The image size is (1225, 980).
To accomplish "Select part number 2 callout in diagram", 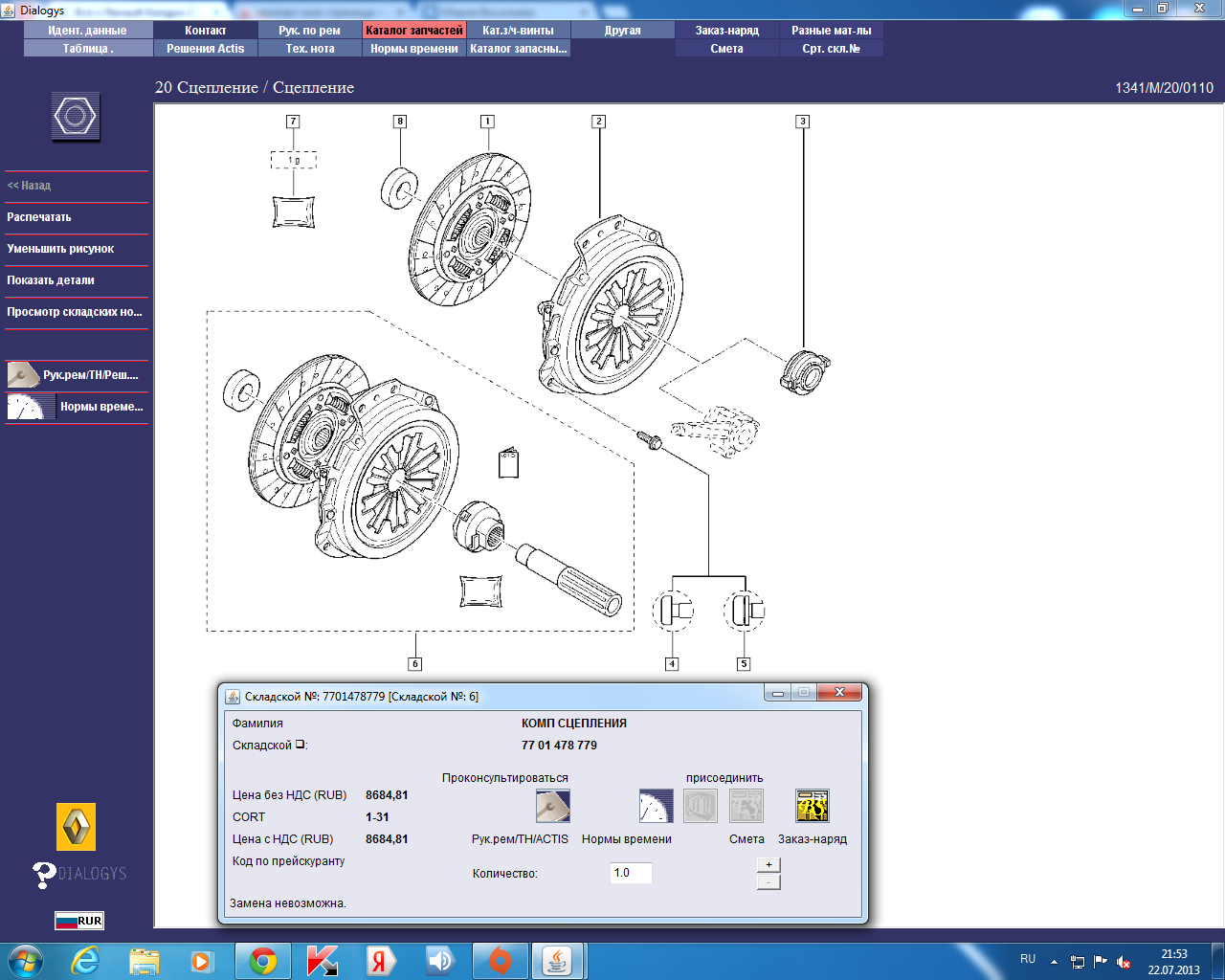I will 598,122.
